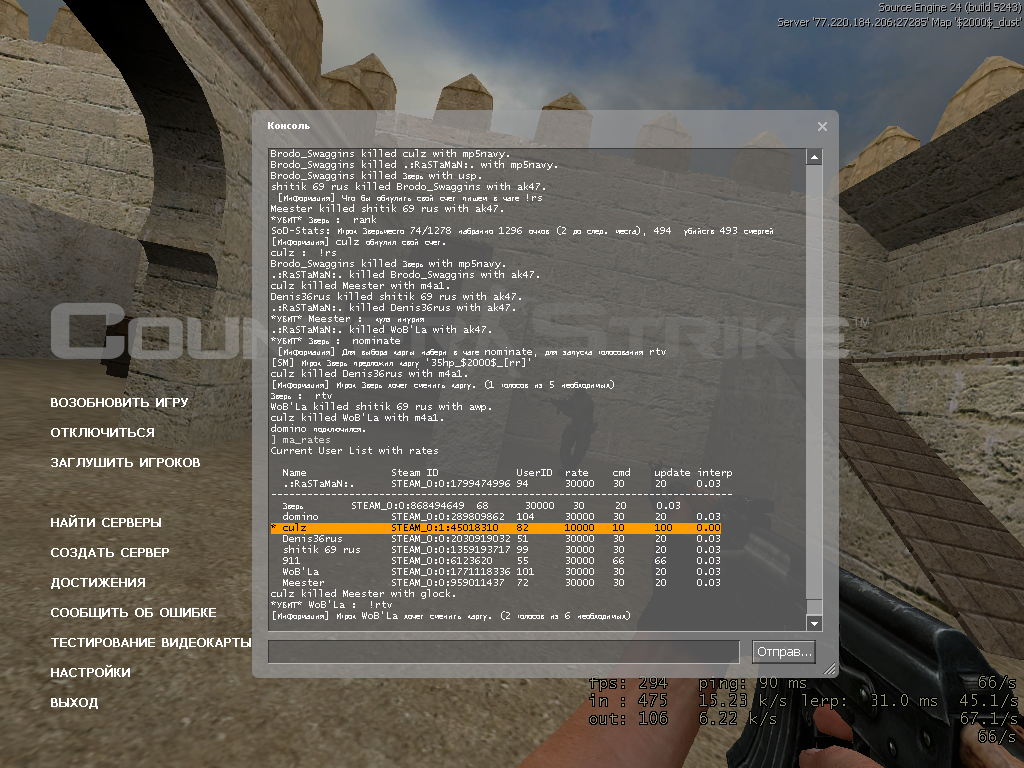Launch ТЕСТИРОВАНИЕ ВИДЕОКАРТЫ benchmark
Screen dimensions: 1024x768
[151, 643]
